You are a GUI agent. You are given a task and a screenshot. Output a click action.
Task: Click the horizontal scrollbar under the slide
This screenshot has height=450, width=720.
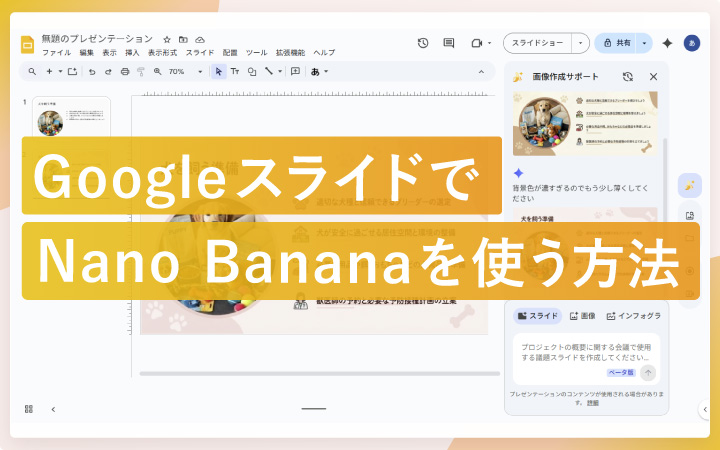click(320, 374)
